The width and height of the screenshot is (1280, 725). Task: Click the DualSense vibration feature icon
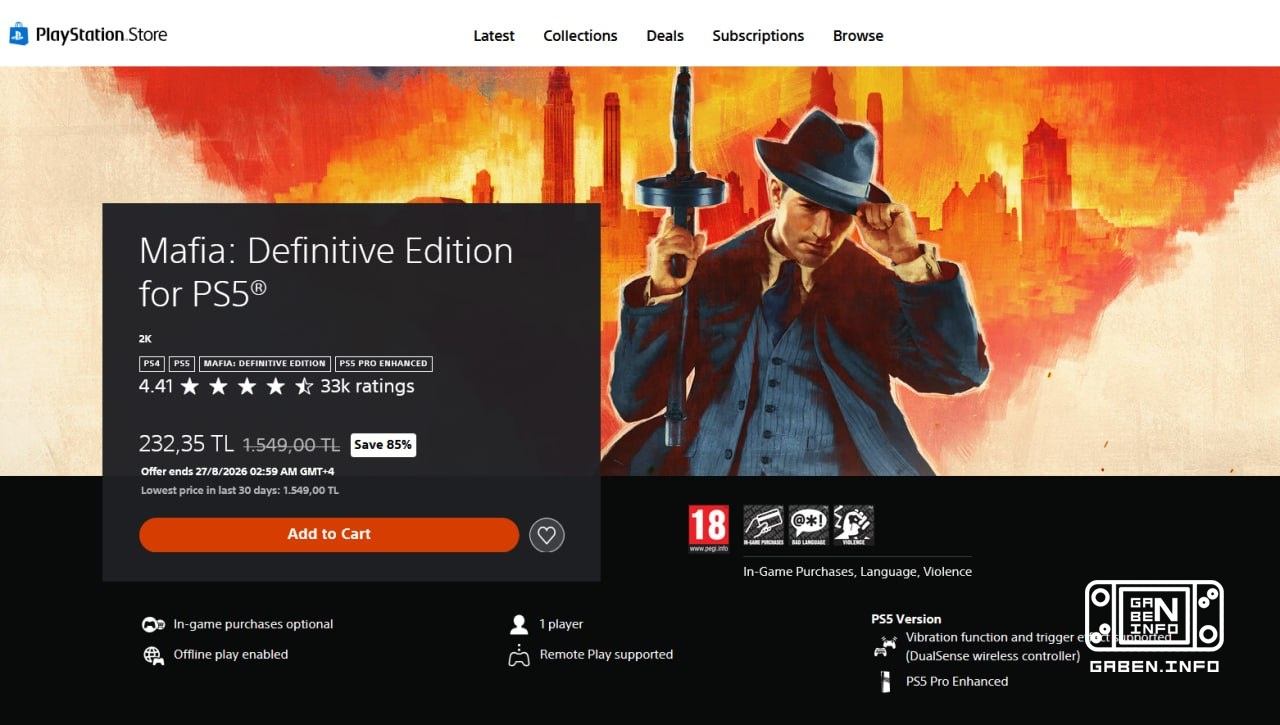click(885, 646)
